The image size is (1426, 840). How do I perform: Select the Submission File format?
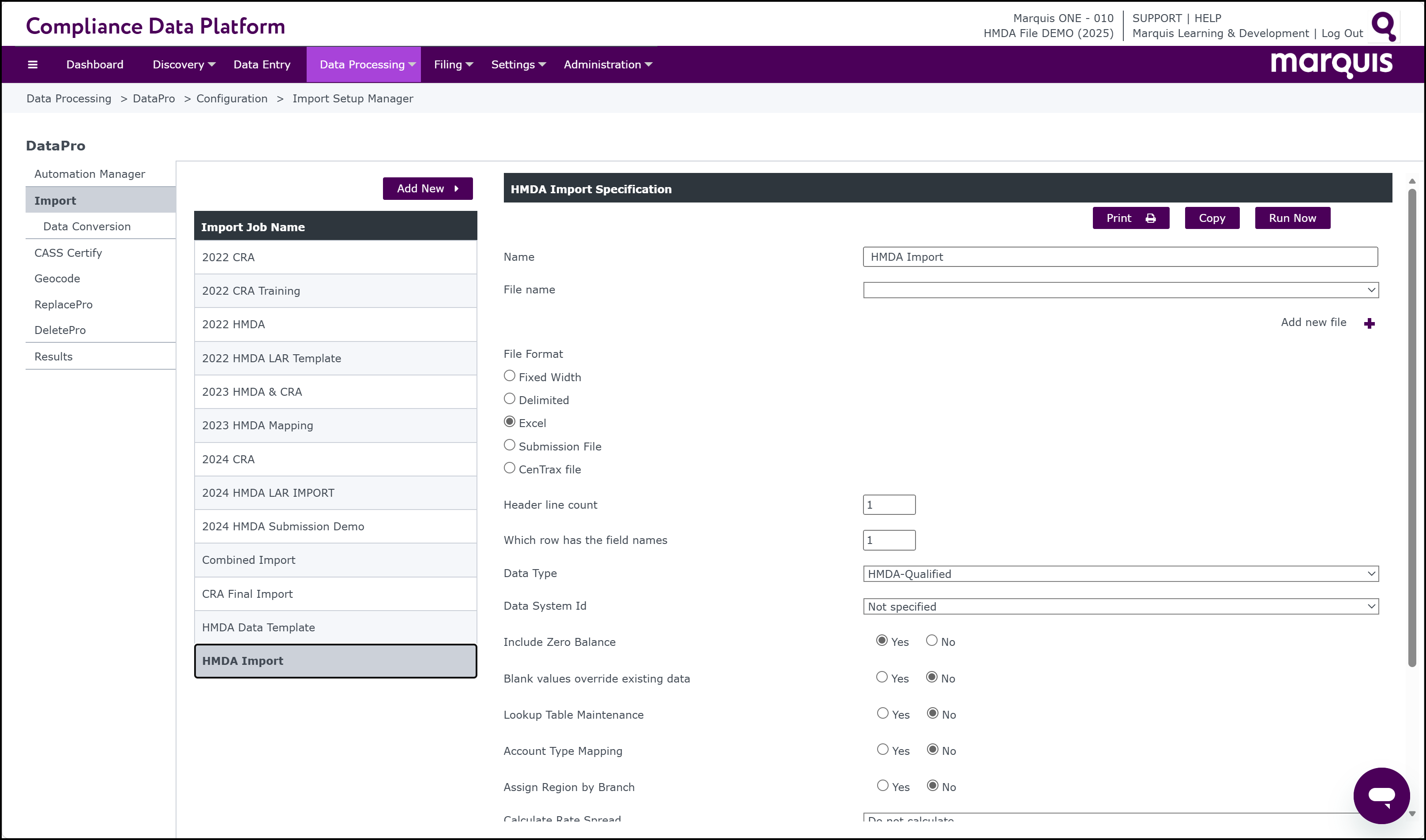(x=510, y=446)
